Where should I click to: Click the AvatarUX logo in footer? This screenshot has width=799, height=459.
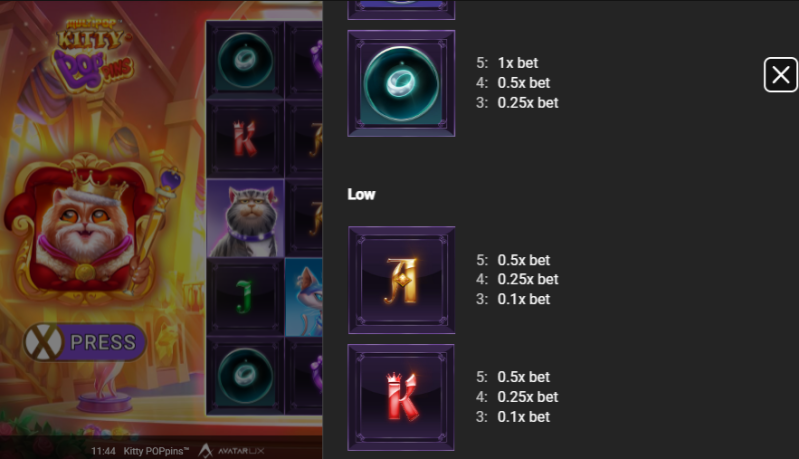click(231, 451)
